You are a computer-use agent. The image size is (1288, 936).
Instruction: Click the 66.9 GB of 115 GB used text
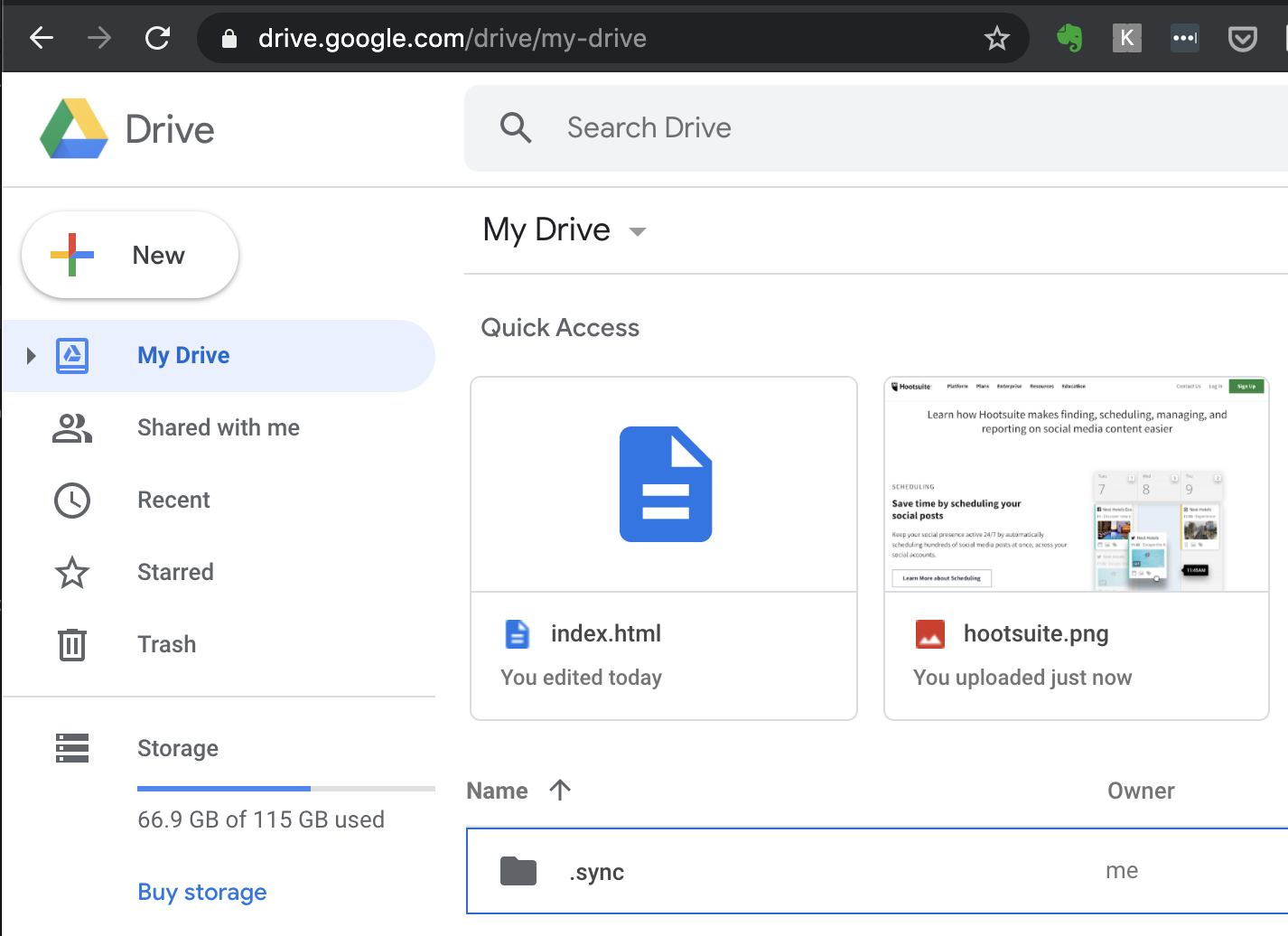pyautogui.click(x=261, y=819)
